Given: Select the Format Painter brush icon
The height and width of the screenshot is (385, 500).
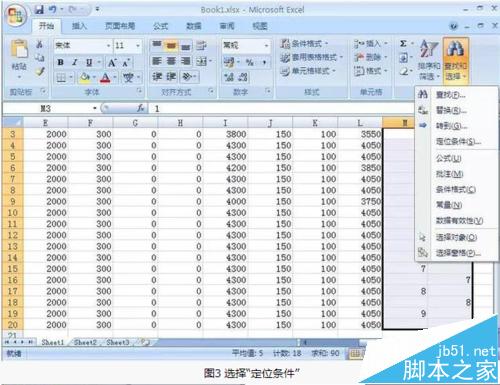Looking at the screenshot, I should [x=40, y=71].
